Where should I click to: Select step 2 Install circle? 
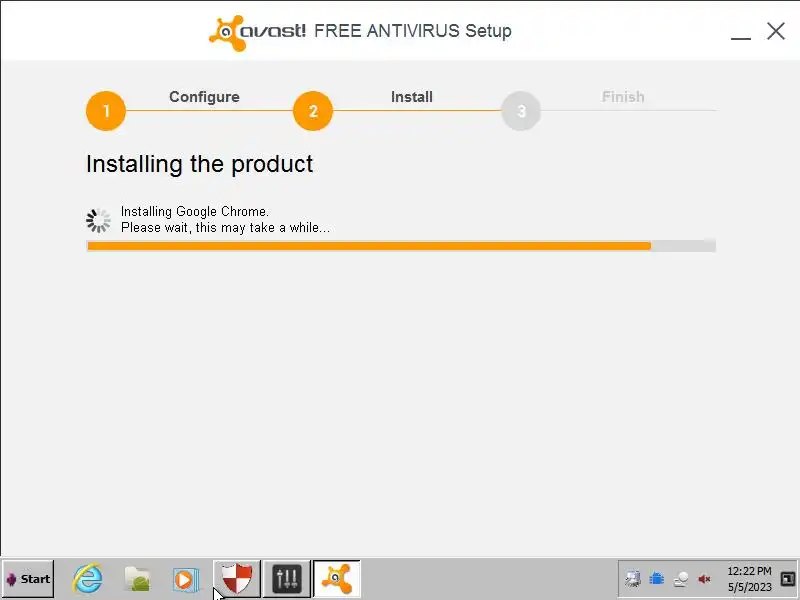point(313,111)
